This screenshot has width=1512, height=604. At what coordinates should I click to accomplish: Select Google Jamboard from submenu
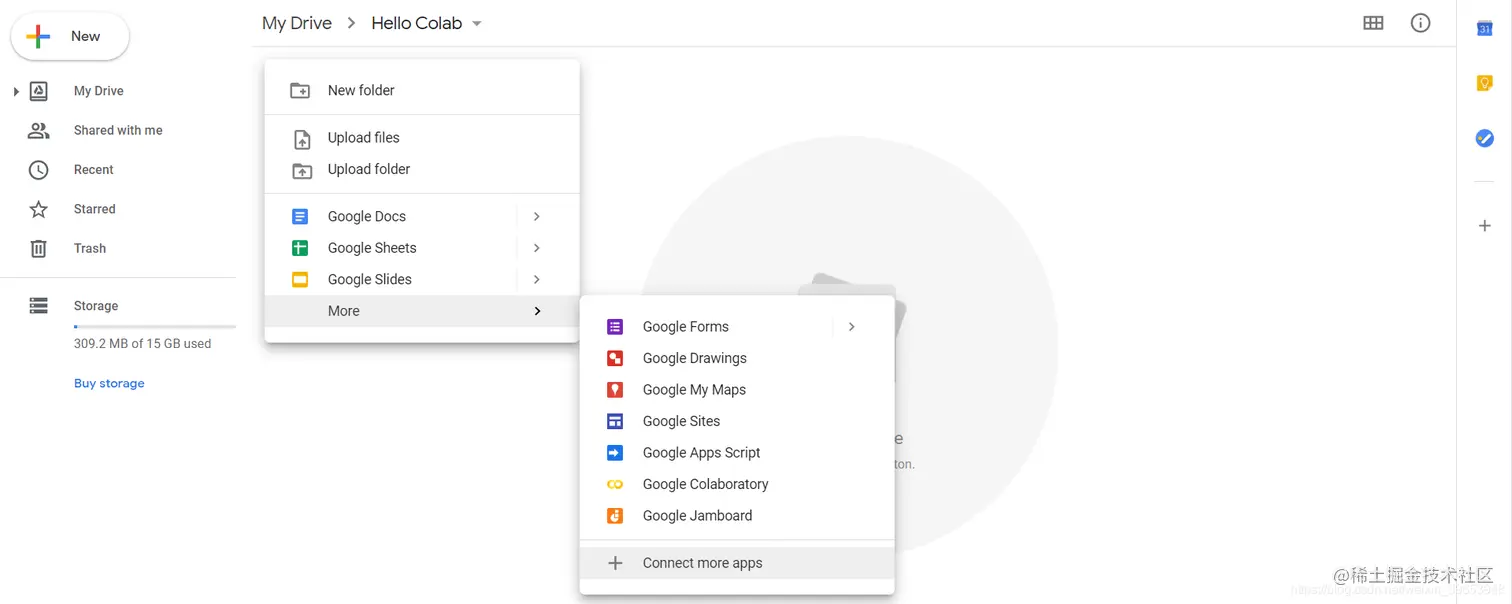click(737, 516)
